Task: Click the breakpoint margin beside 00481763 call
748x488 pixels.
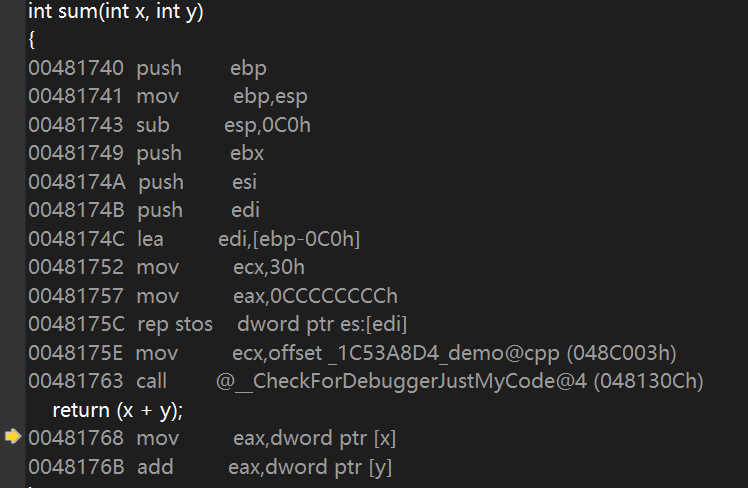Action: tap(12, 382)
